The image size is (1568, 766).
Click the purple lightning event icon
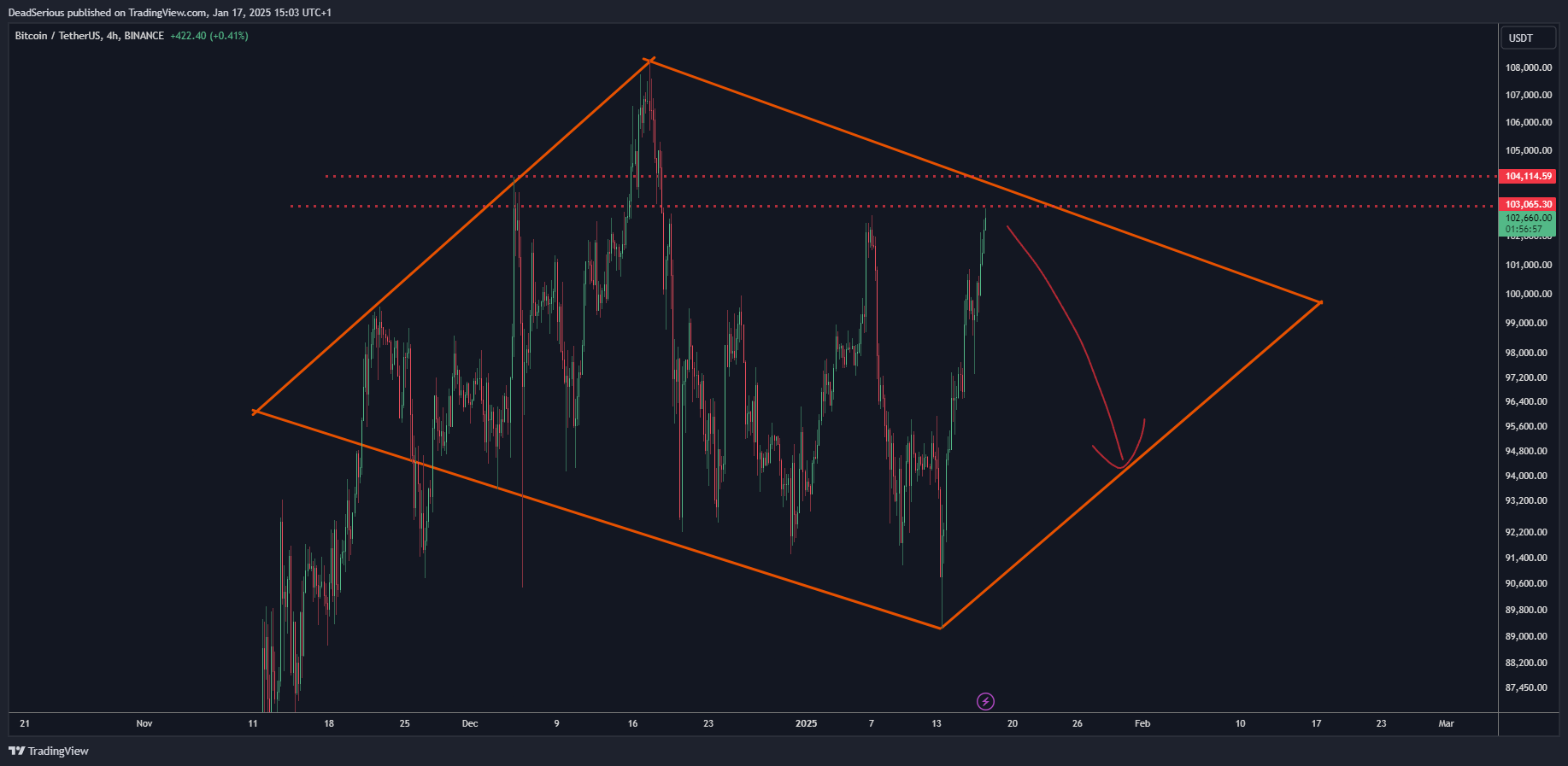(x=985, y=701)
